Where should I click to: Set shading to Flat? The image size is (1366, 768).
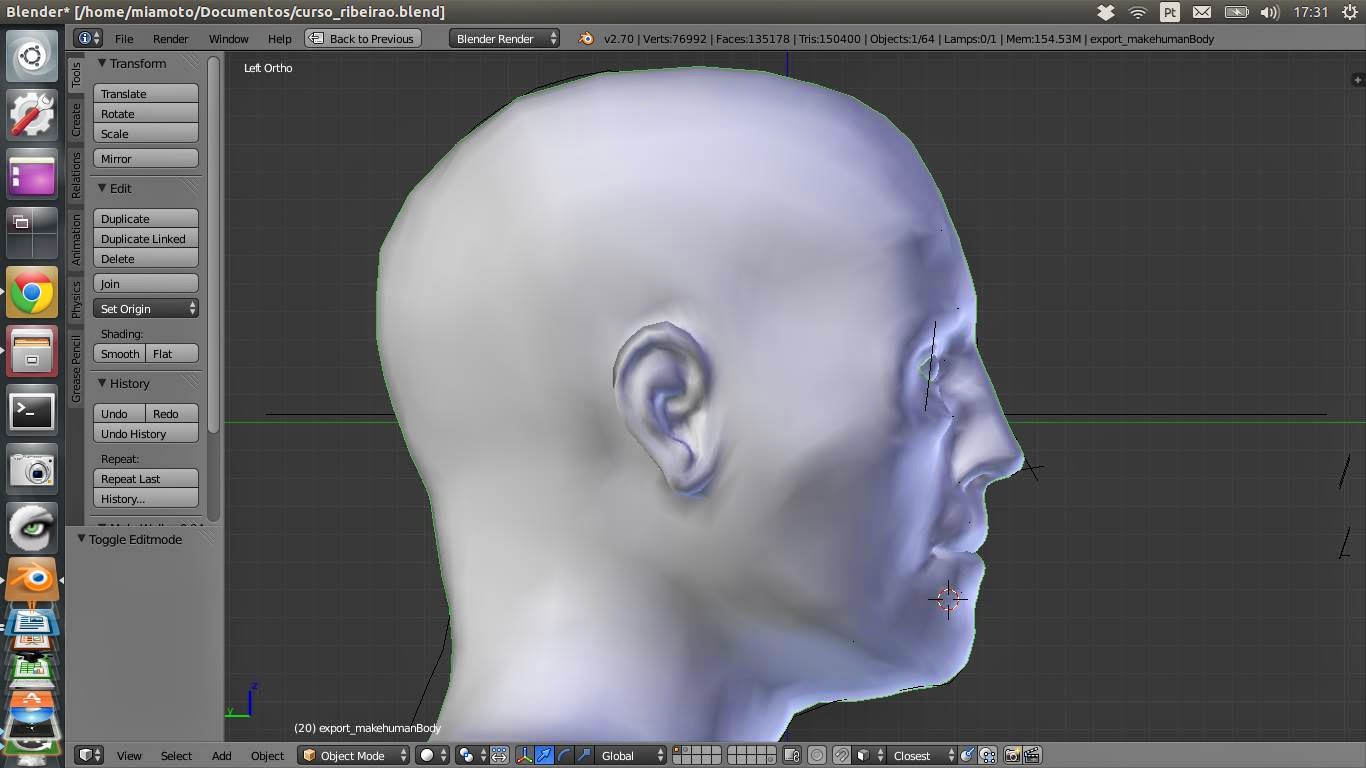point(172,353)
